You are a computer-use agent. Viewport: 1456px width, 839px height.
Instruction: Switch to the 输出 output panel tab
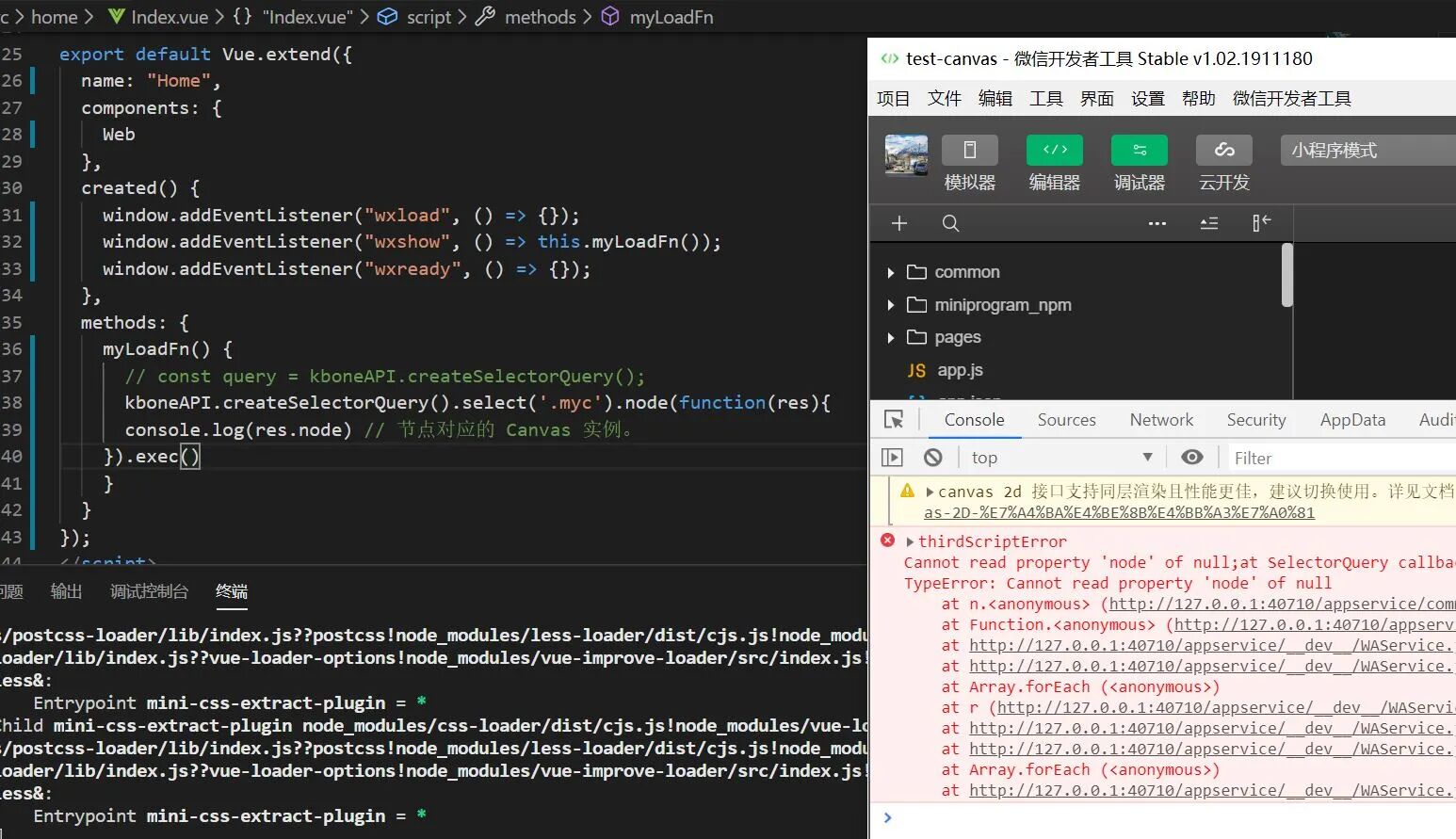pos(66,591)
